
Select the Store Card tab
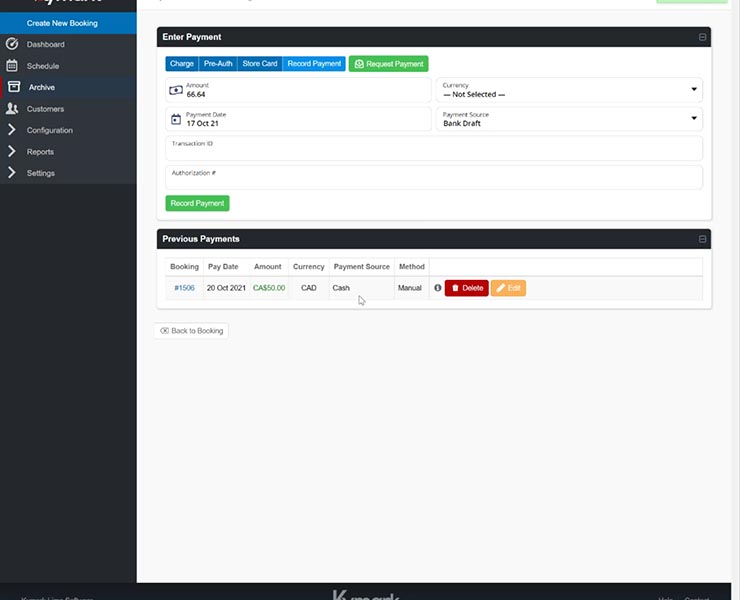pyautogui.click(x=260, y=64)
